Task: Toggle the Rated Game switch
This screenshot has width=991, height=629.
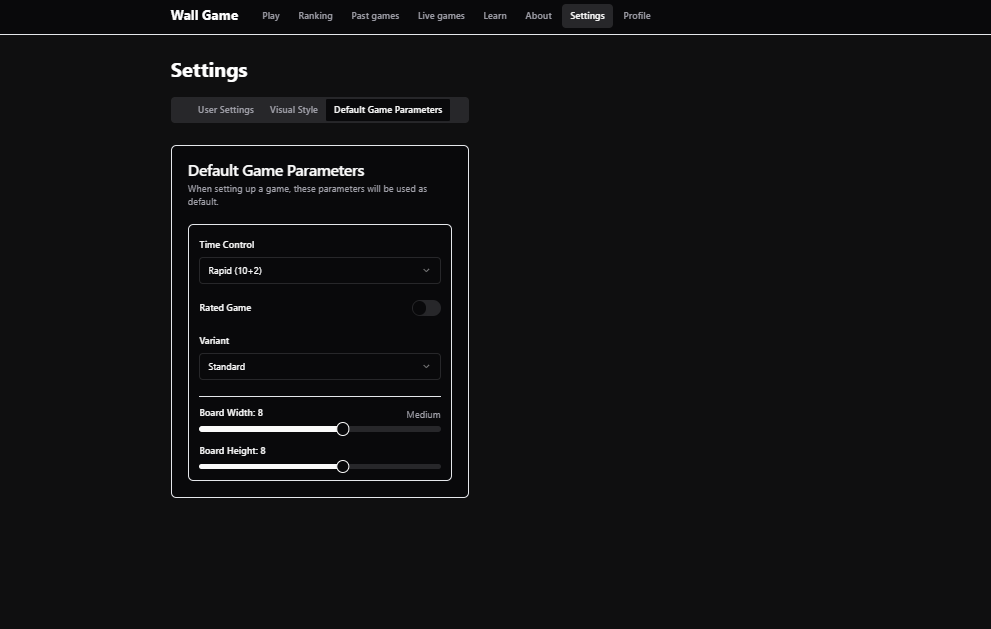Action: click(426, 308)
